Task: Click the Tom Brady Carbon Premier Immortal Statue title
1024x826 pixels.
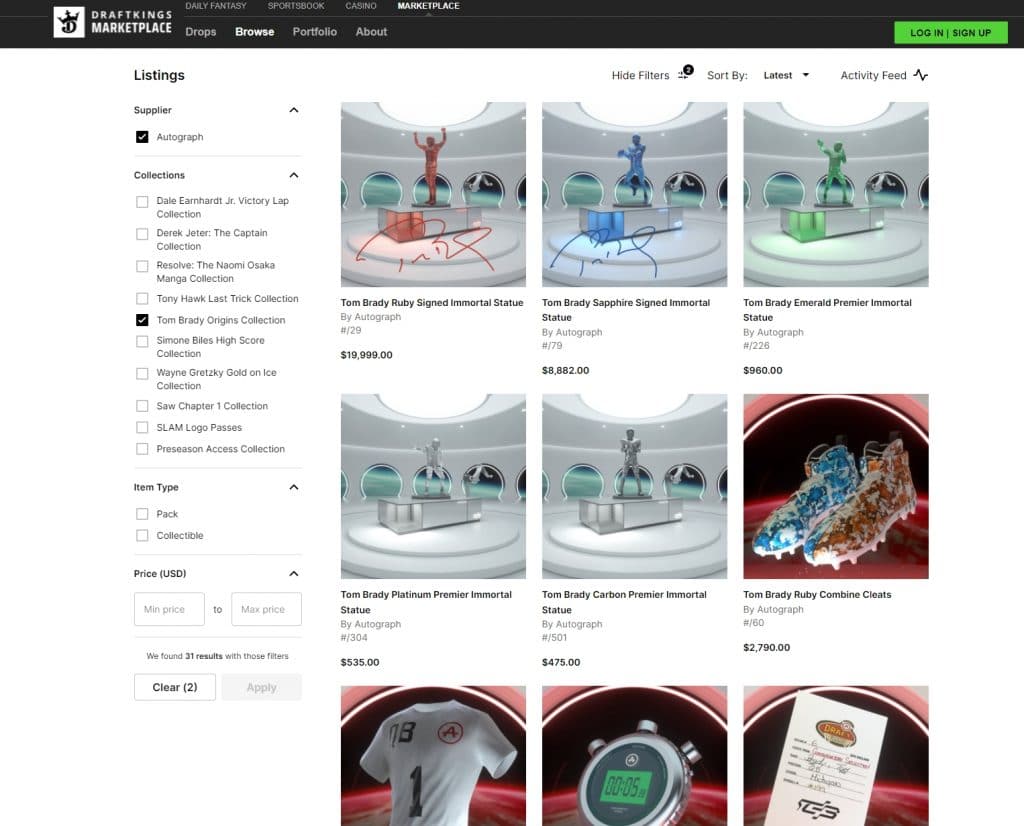Action: [624, 602]
